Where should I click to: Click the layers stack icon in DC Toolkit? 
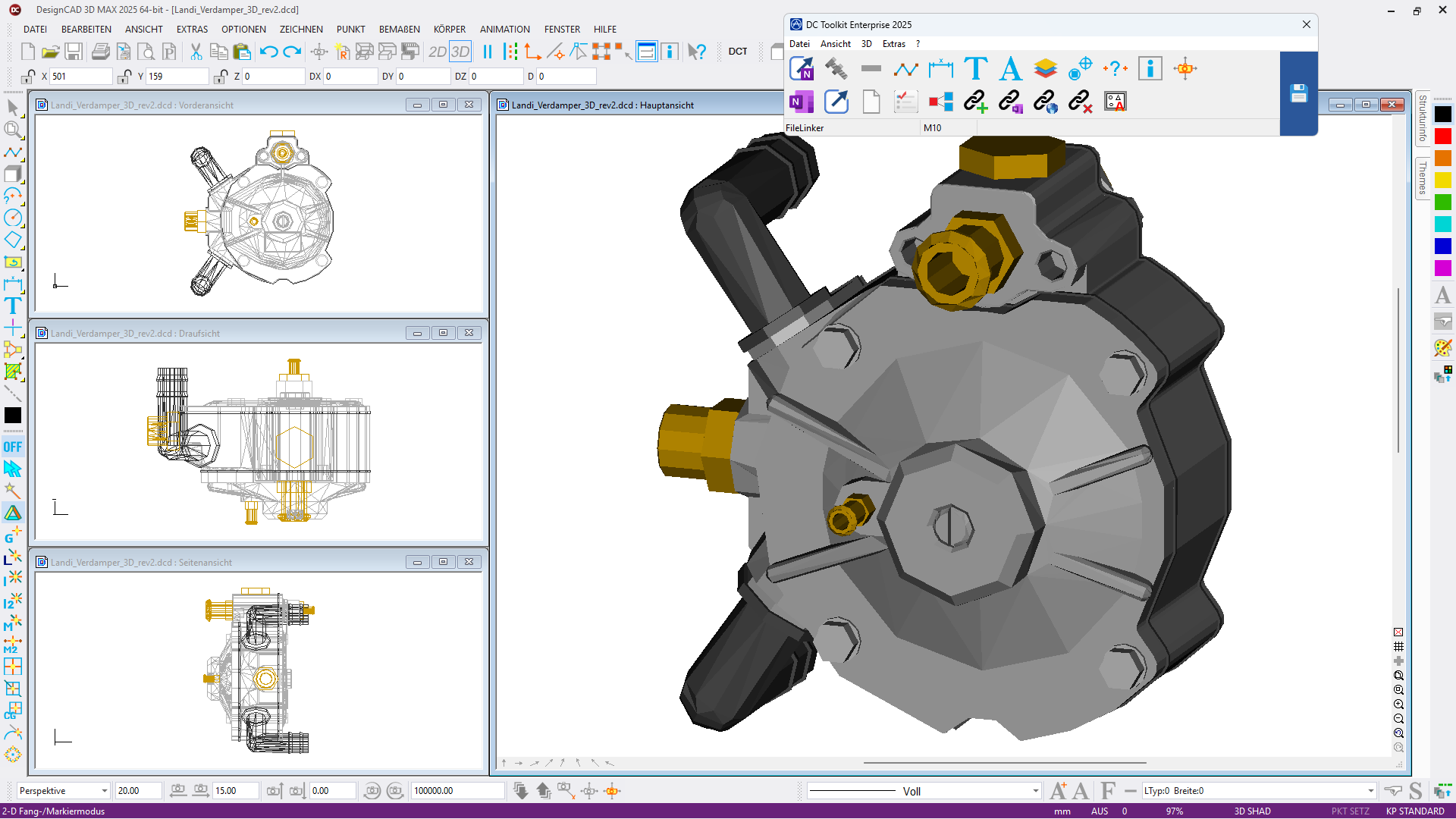click(1045, 69)
